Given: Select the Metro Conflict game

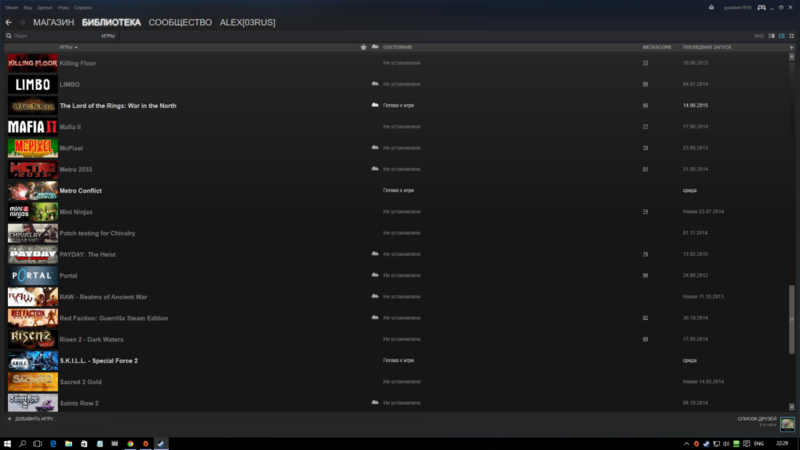Looking at the screenshot, I should tap(81, 191).
